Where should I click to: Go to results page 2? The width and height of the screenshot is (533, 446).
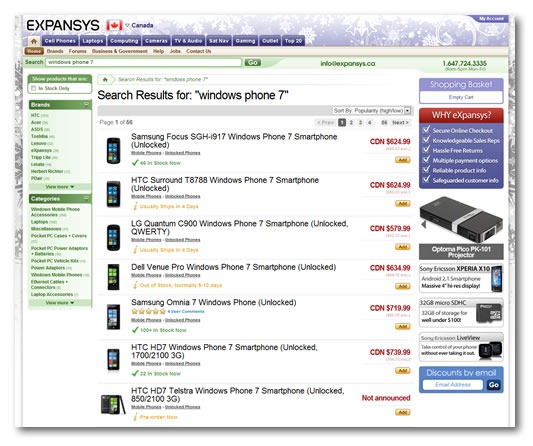pos(351,122)
